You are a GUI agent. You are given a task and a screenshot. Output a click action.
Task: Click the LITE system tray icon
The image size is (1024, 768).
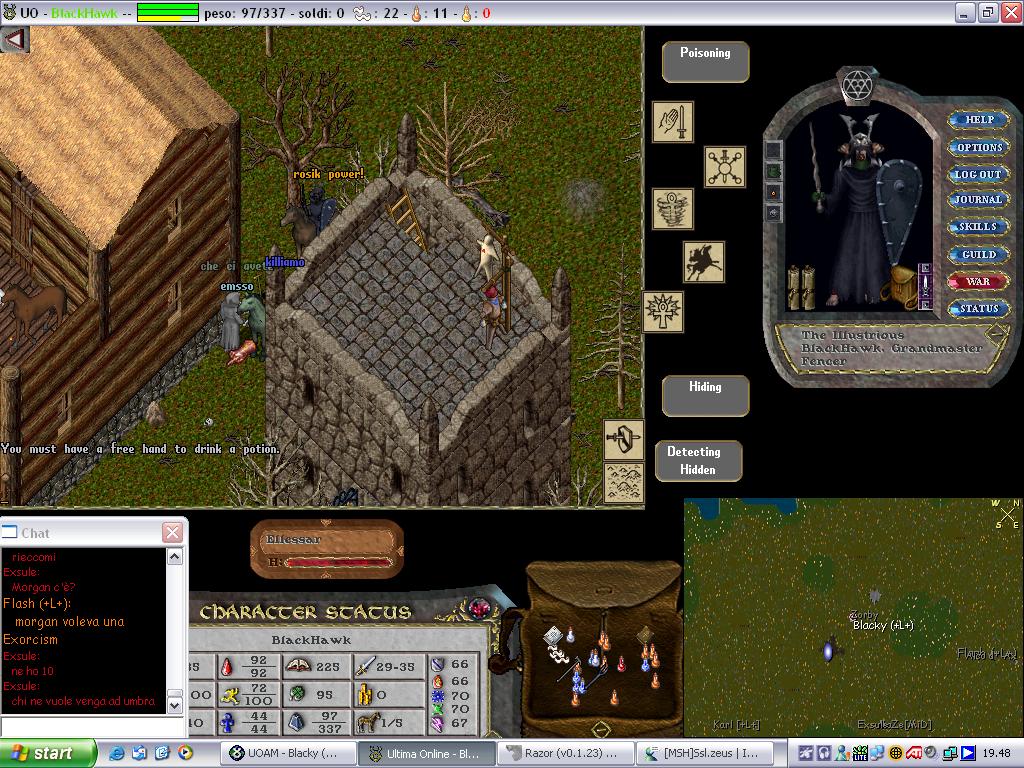[860, 754]
